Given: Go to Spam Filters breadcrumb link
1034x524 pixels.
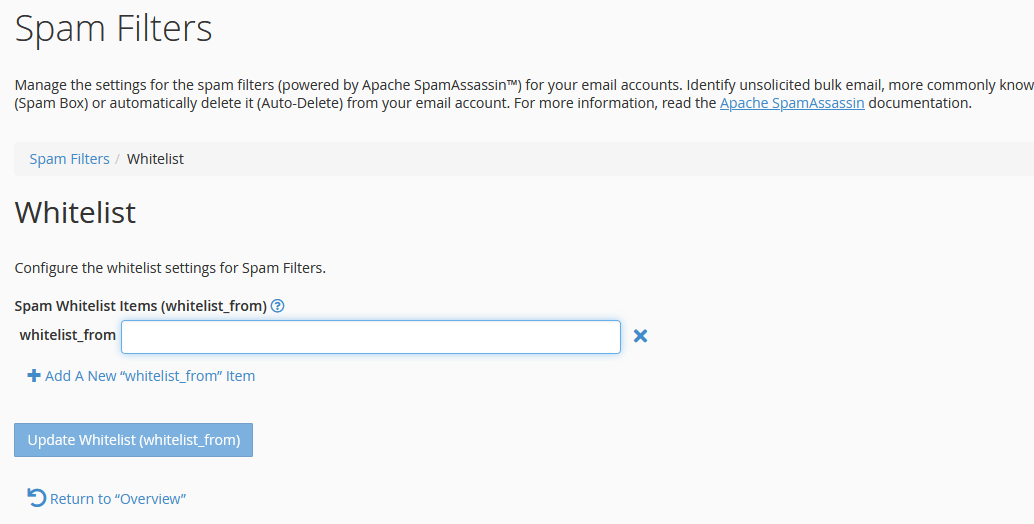Looking at the screenshot, I should click(x=69, y=159).
